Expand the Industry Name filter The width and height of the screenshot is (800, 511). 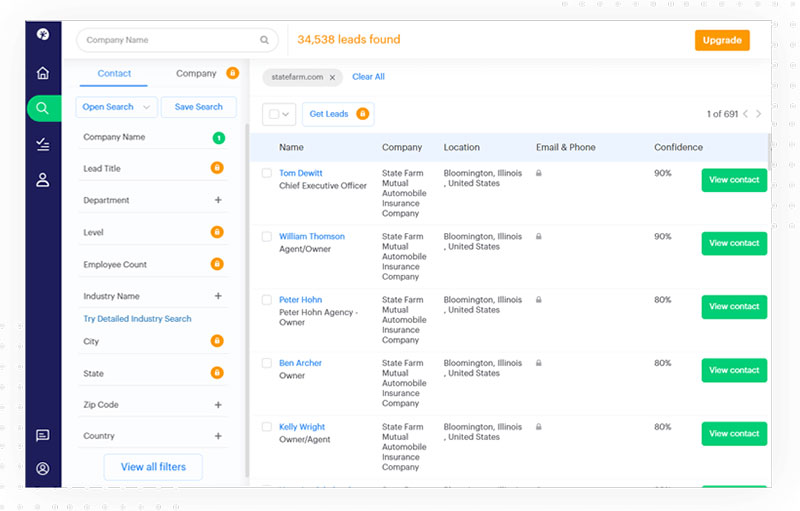218,296
